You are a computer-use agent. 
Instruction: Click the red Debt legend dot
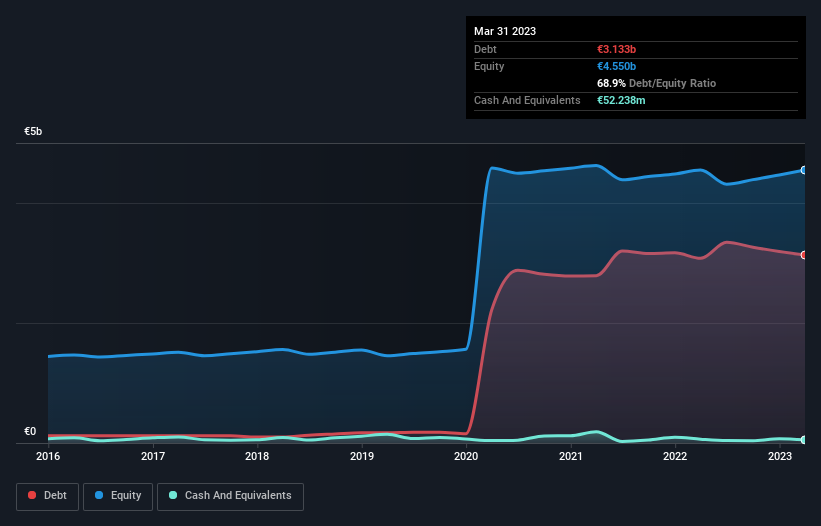pos(32,495)
